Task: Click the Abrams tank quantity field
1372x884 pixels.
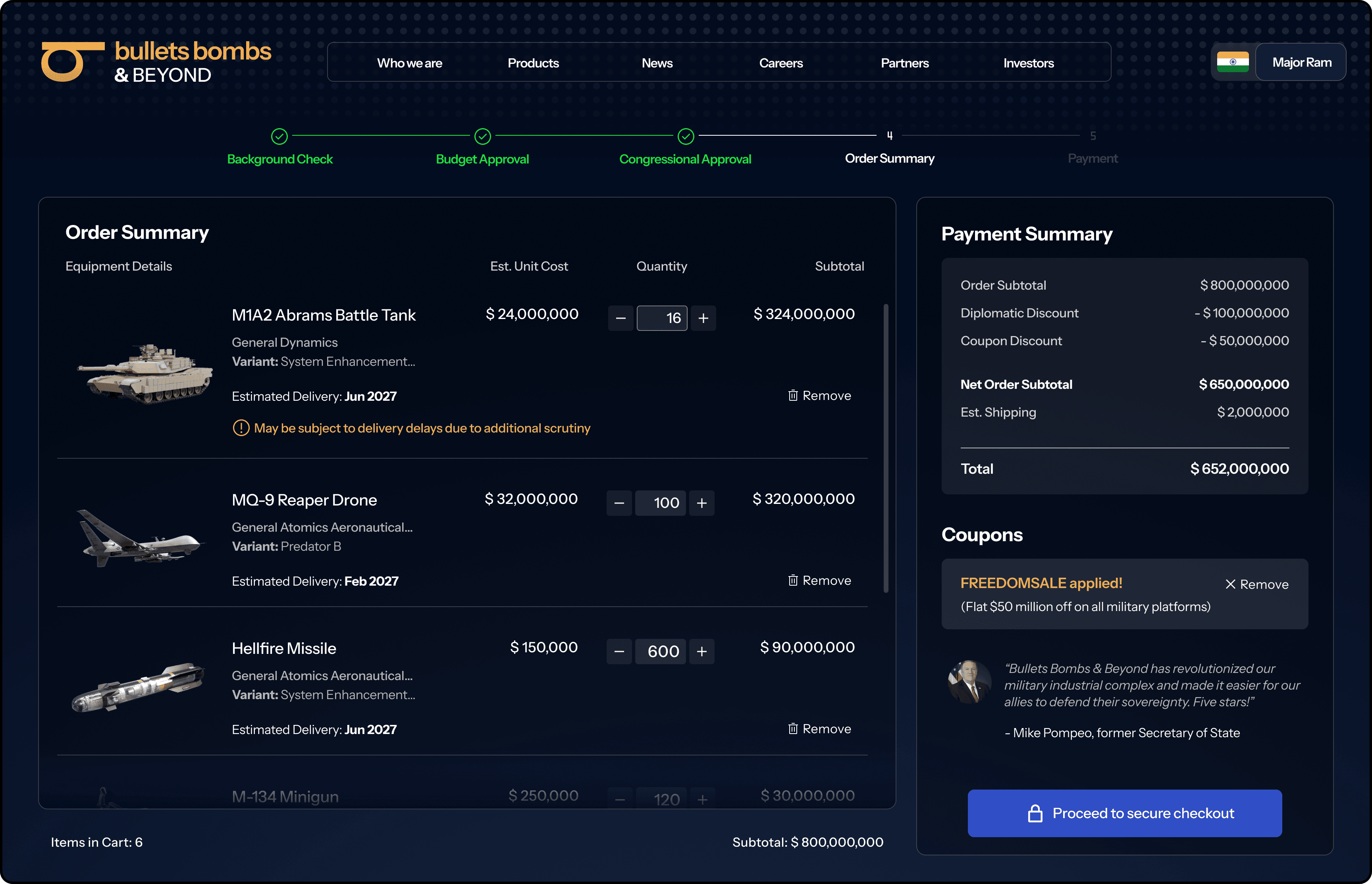Action: 662,318
